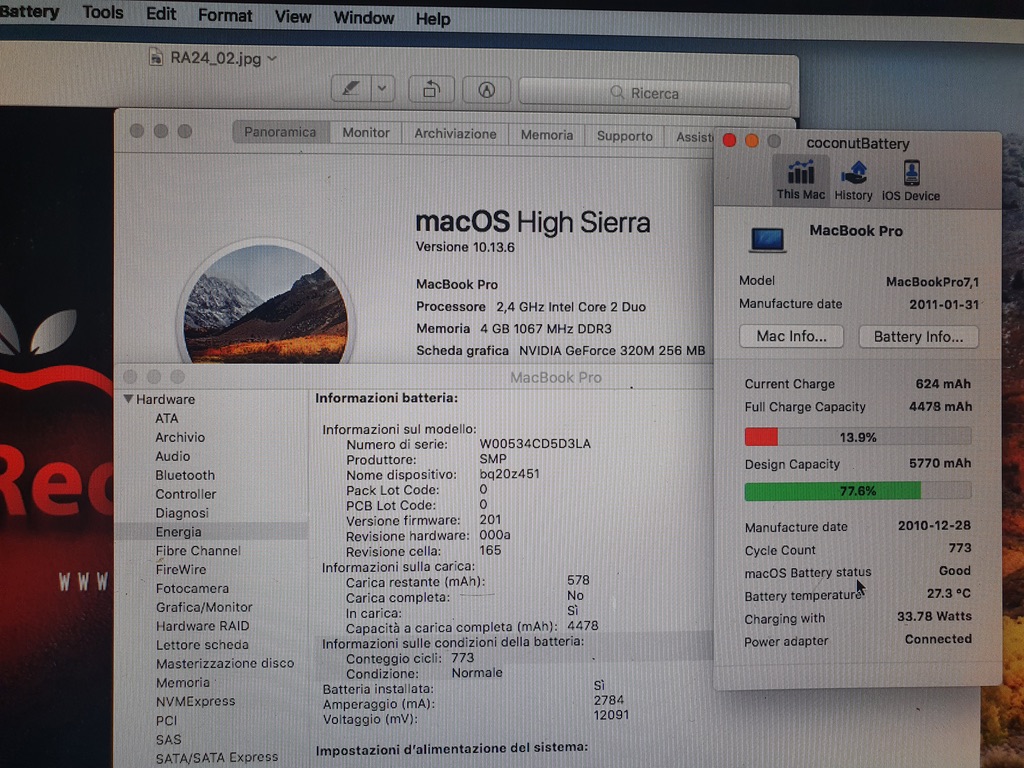
Task: Open the Battery menu in menu bar
Action: [x=29, y=12]
